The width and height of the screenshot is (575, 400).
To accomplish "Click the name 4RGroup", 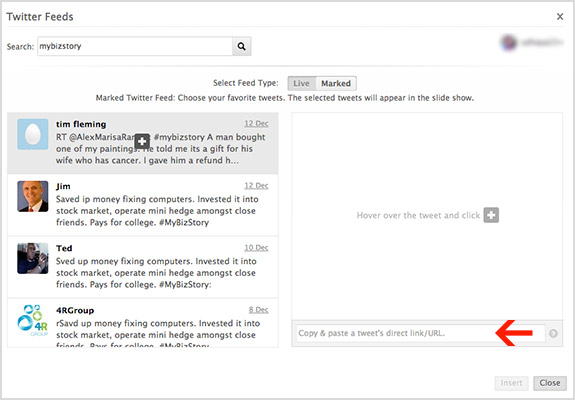I will click(x=75, y=311).
